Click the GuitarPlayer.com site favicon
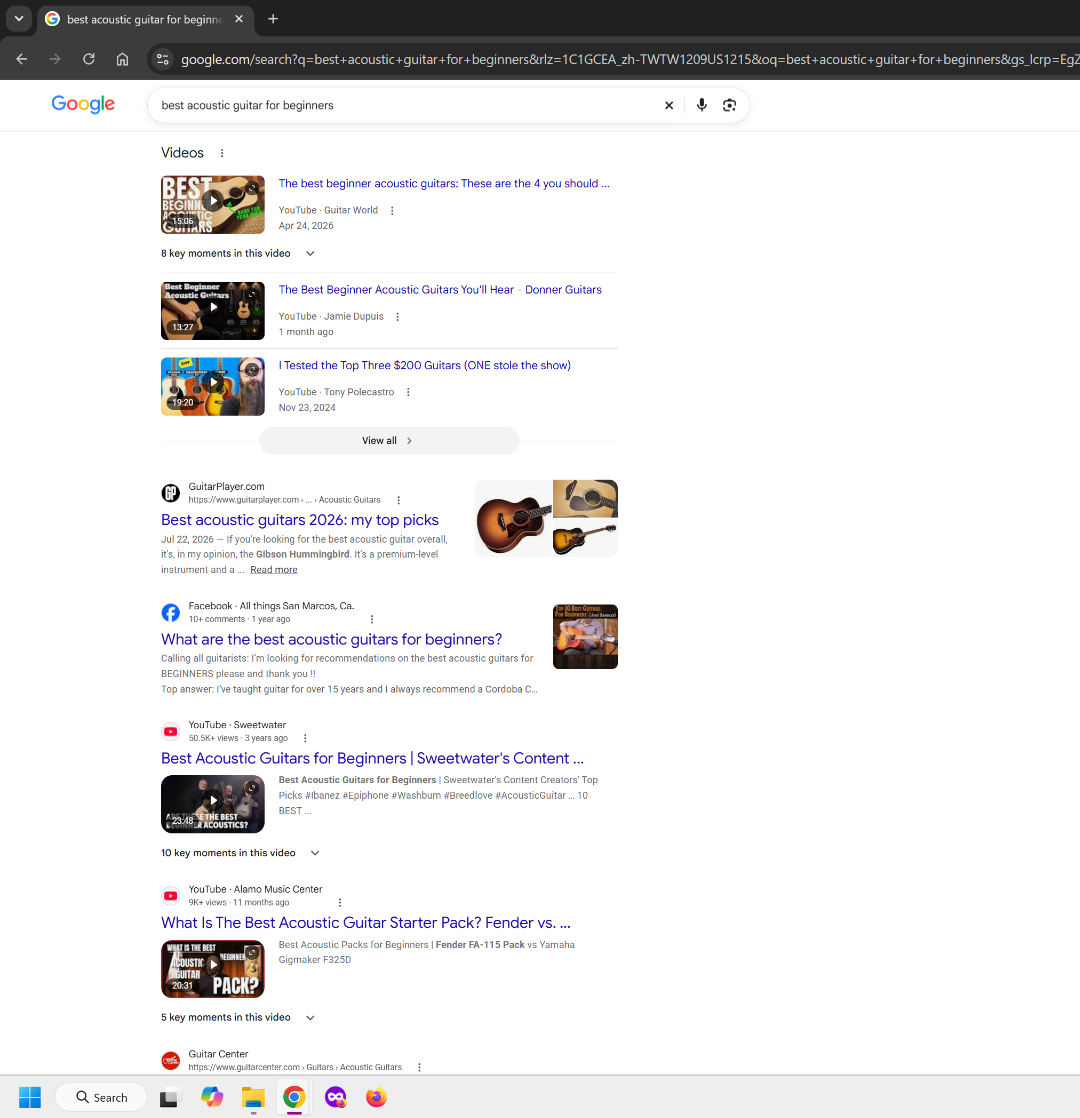Viewport: 1080px width, 1118px height. pyautogui.click(x=170, y=493)
